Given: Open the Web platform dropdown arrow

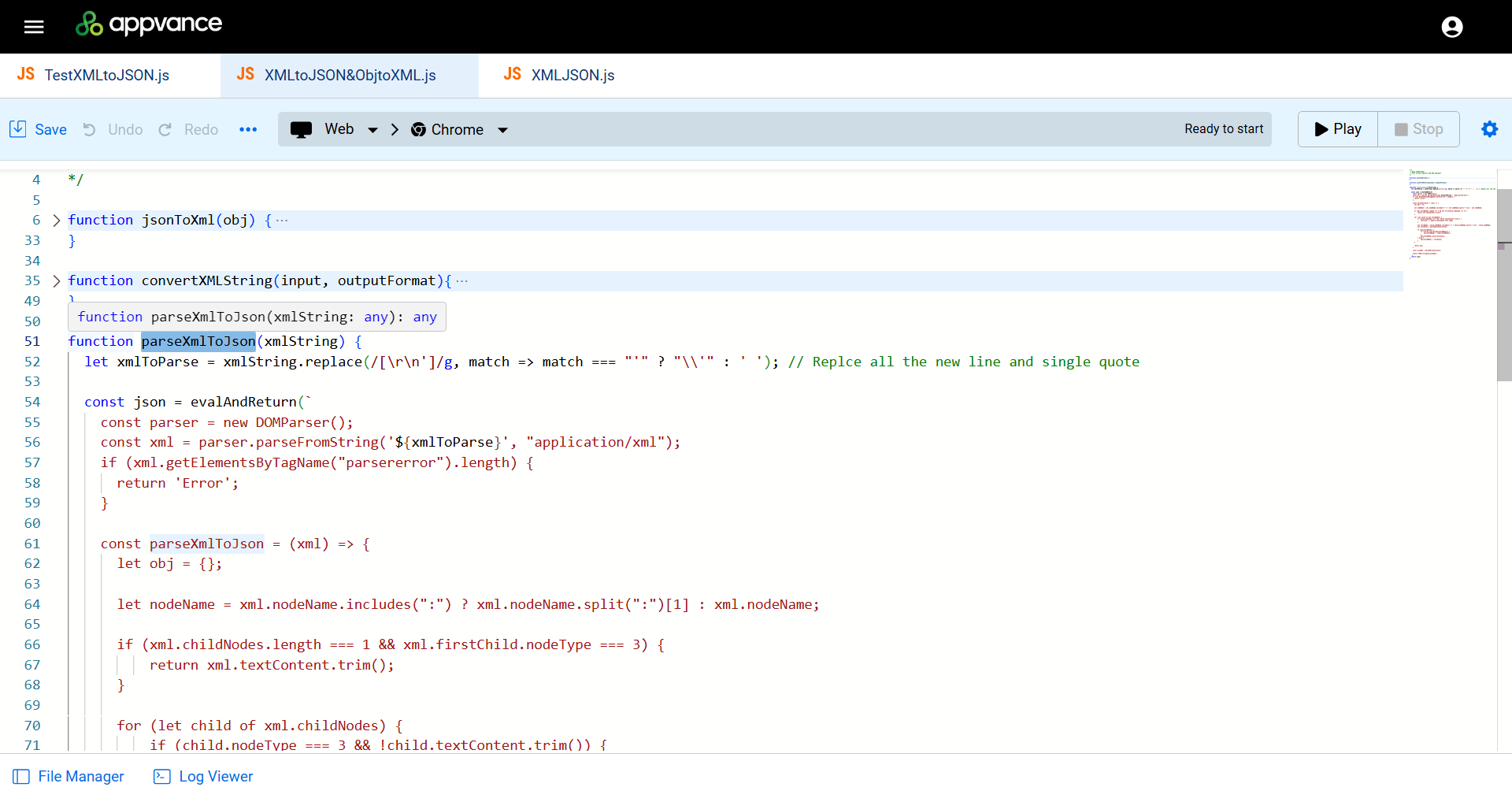Looking at the screenshot, I should pyautogui.click(x=372, y=130).
